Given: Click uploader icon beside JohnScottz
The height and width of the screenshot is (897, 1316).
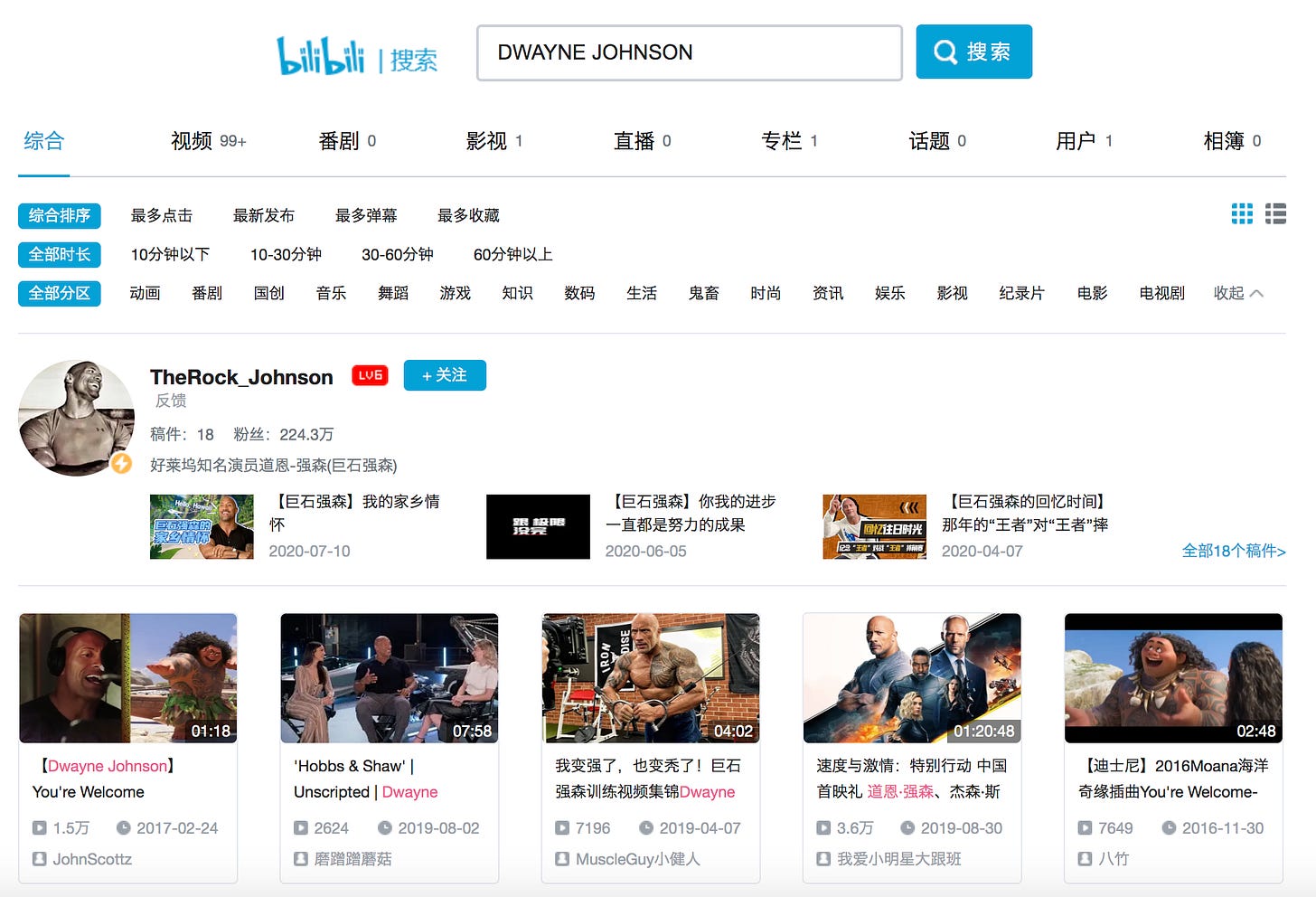Looking at the screenshot, I should click(40, 859).
